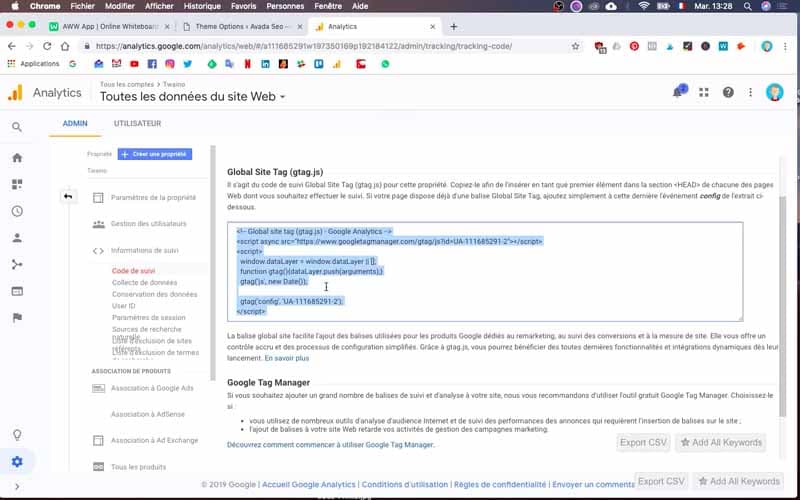Viewport: 800px width, 500px height.
Task: Expand the 'Toutes les données du site Web' dropdown
Action: [x=193, y=96]
